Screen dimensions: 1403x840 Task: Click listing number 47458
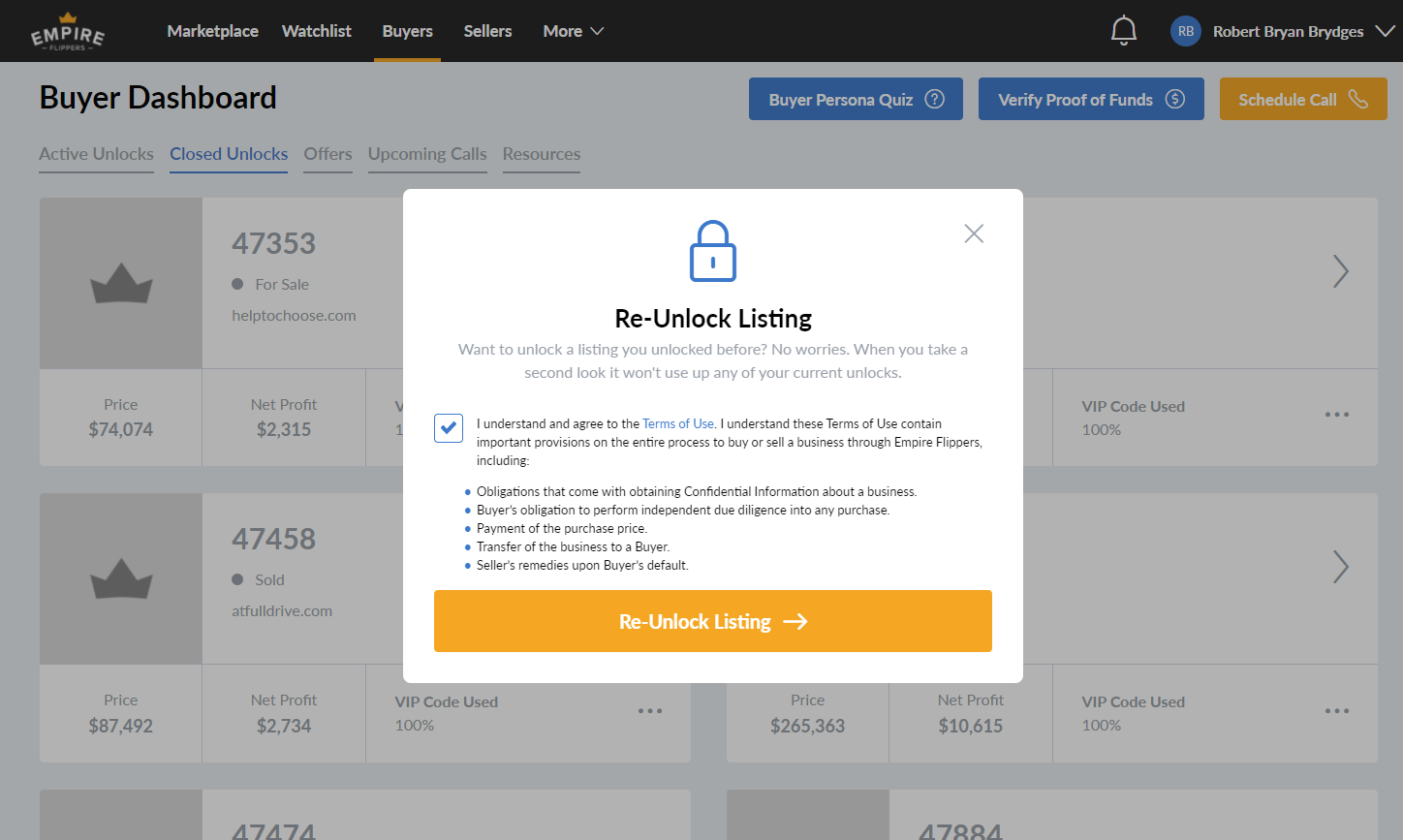[x=273, y=539]
